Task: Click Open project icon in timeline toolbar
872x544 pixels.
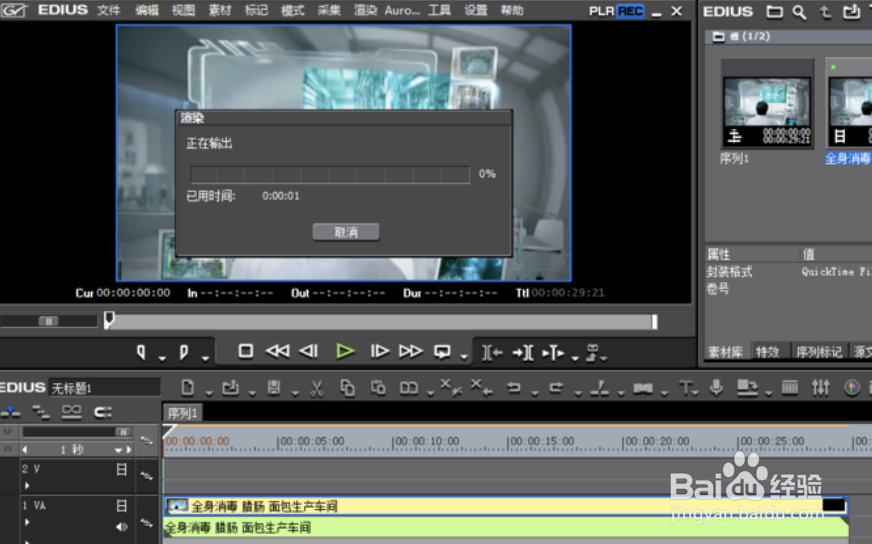Action: [230, 388]
